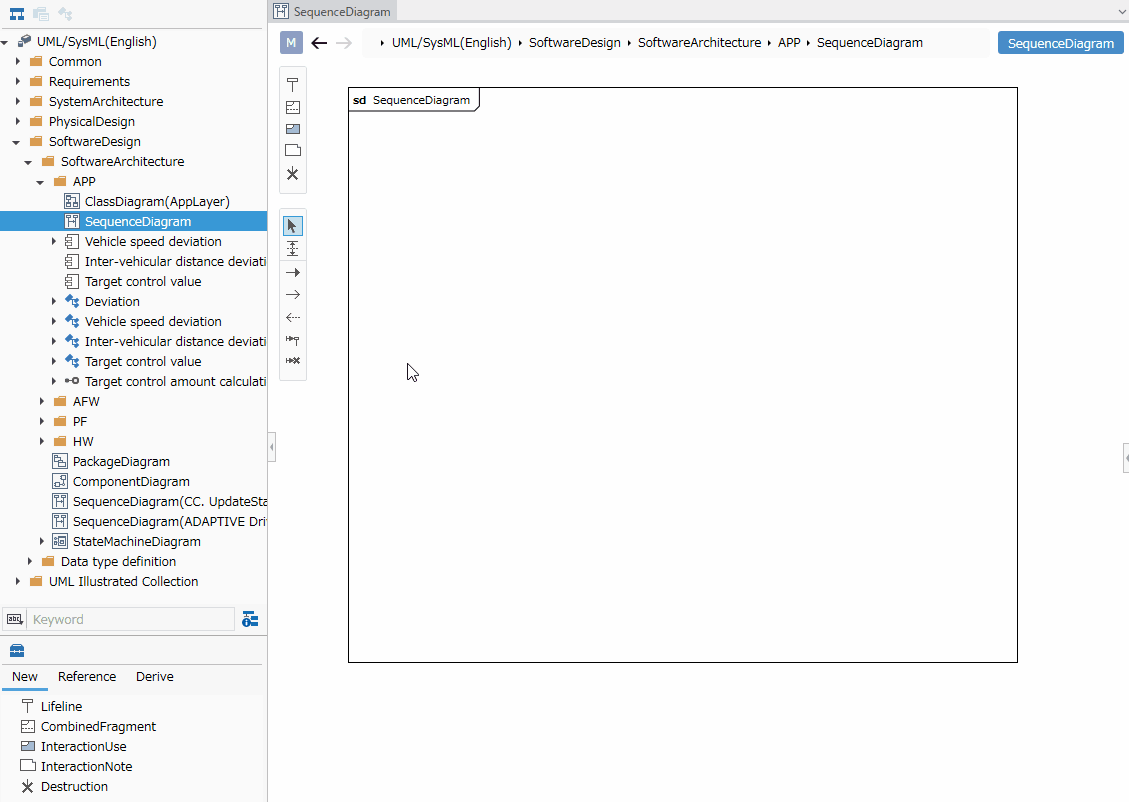The image size is (1129, 802).
Task: Expand the StateMachineDiagram tree node
Action: [x=42, y=541]
